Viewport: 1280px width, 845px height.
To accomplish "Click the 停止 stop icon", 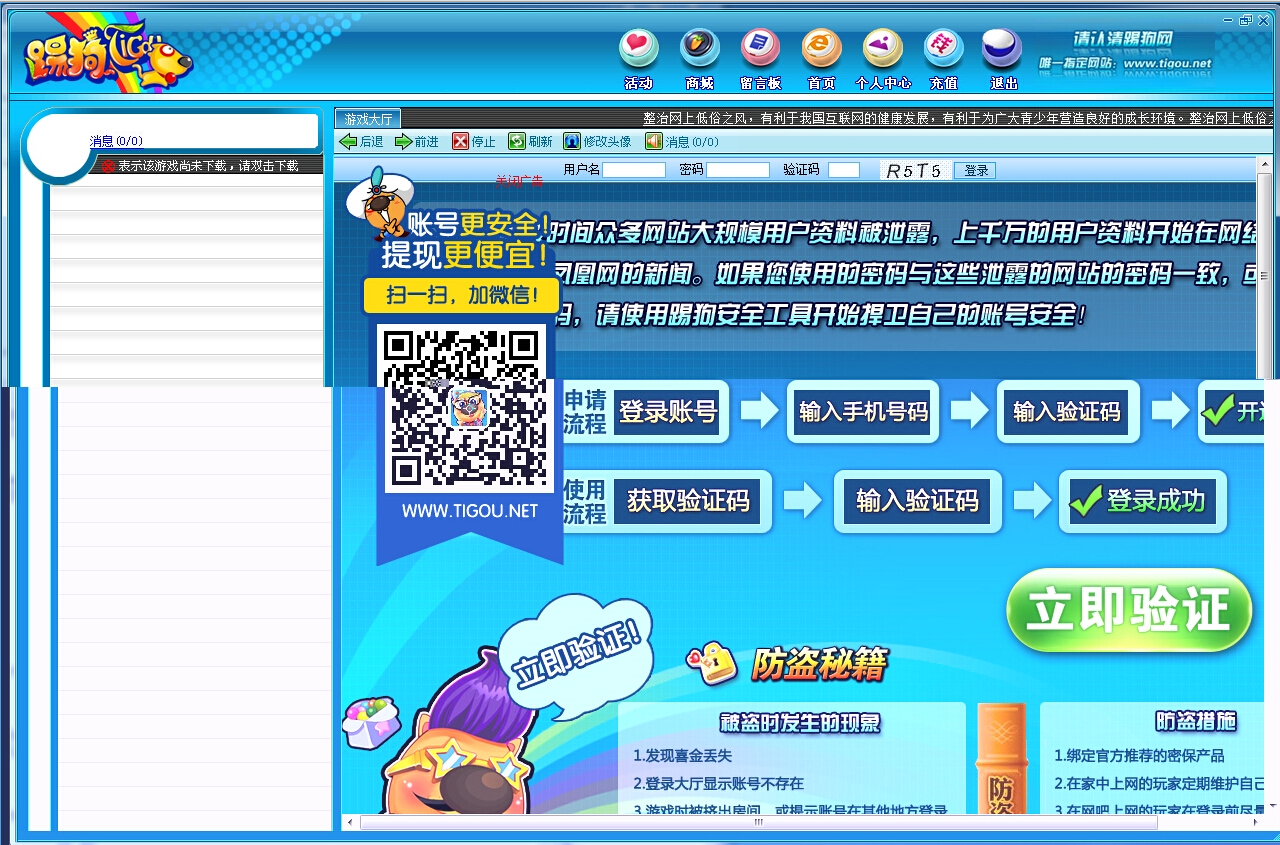I will (474, 142).
